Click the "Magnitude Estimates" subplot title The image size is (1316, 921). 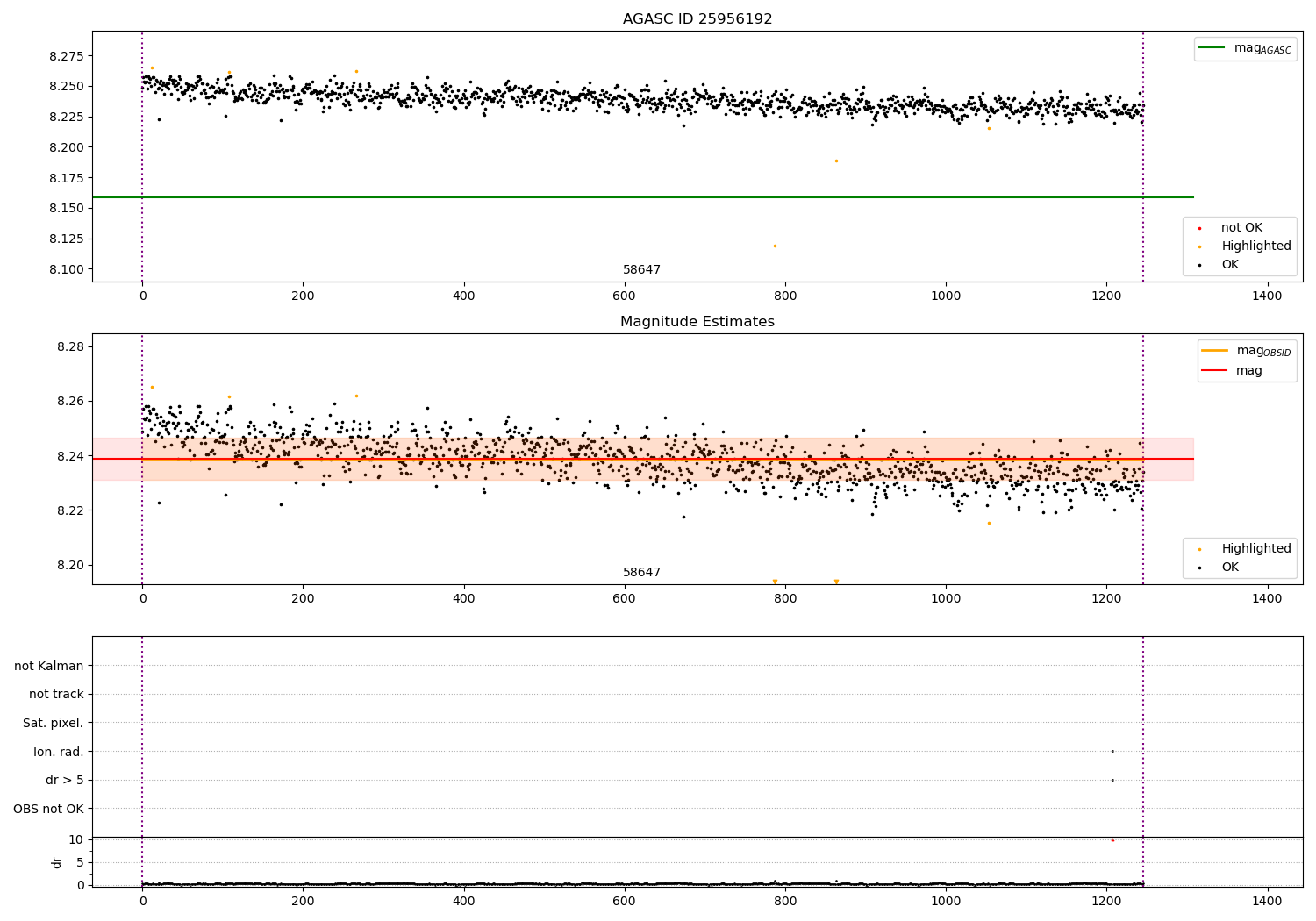[697, 322]
